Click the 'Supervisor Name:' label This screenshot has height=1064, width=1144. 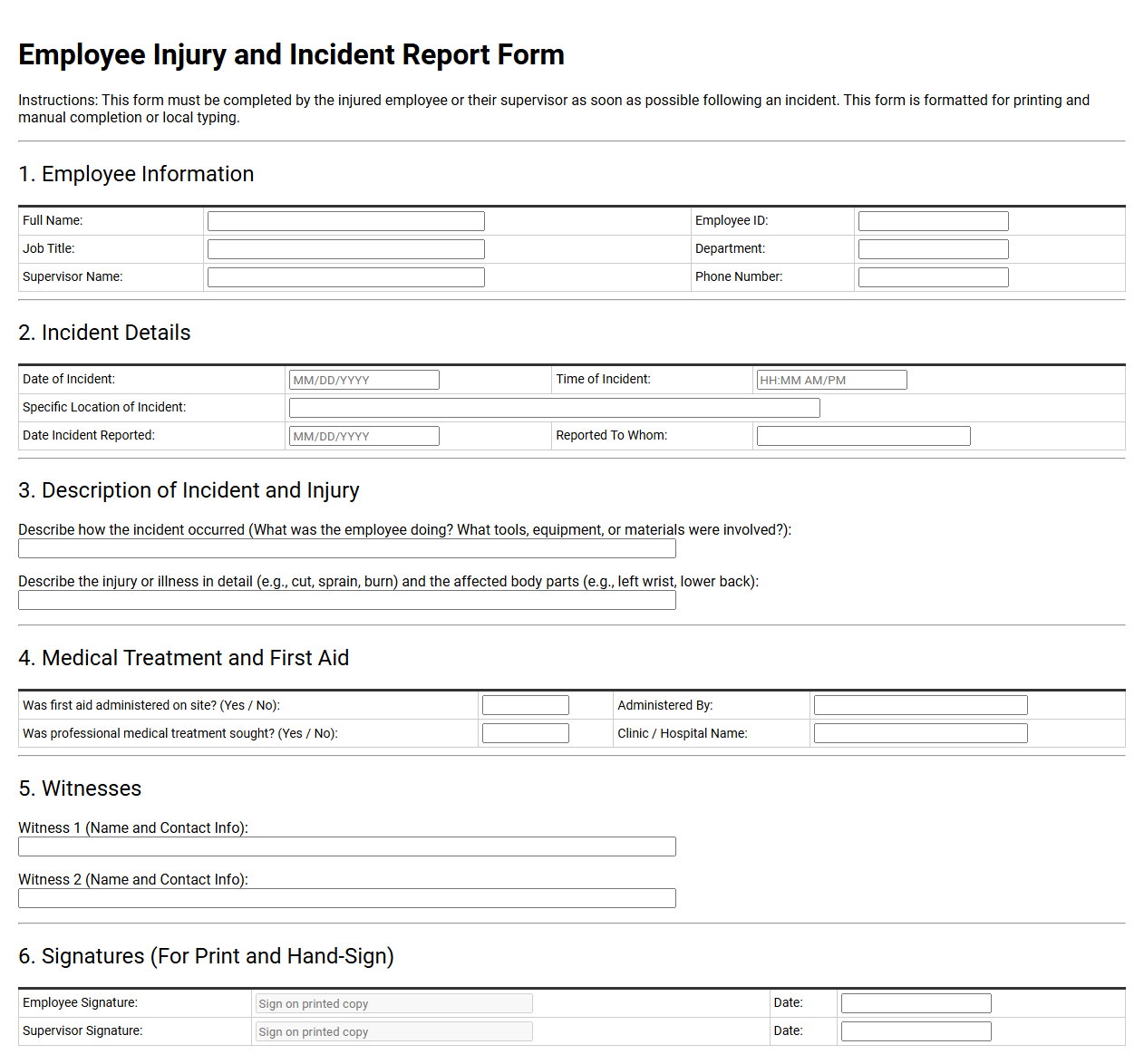73,276
